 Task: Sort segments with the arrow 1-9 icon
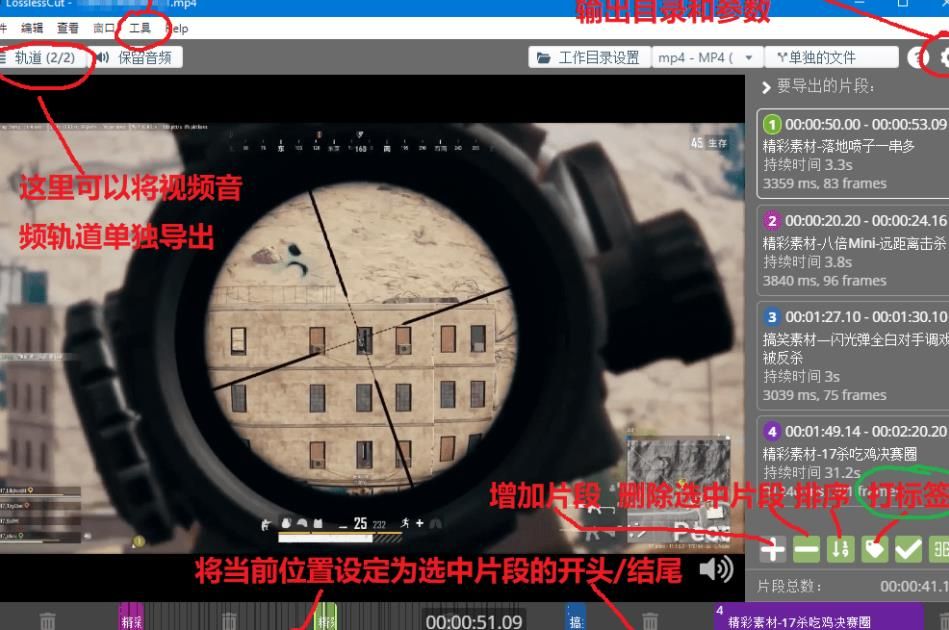click(841, 550)
